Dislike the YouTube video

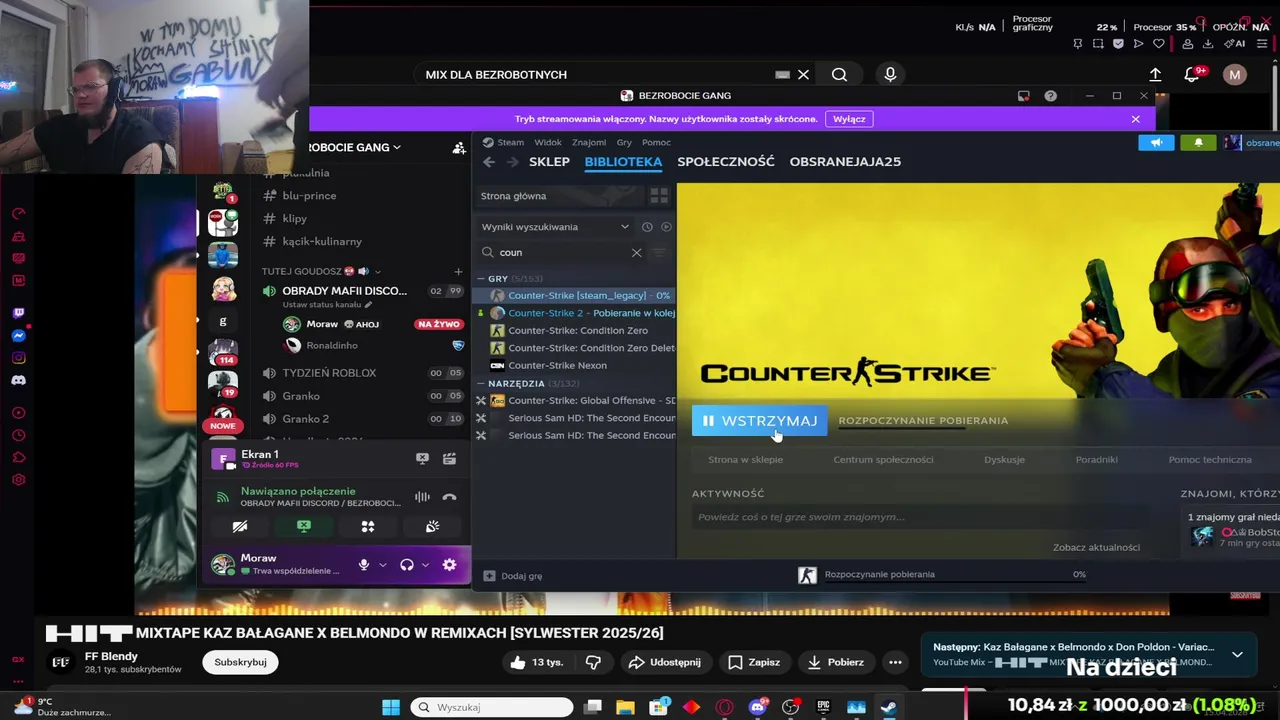coord(593,662)
